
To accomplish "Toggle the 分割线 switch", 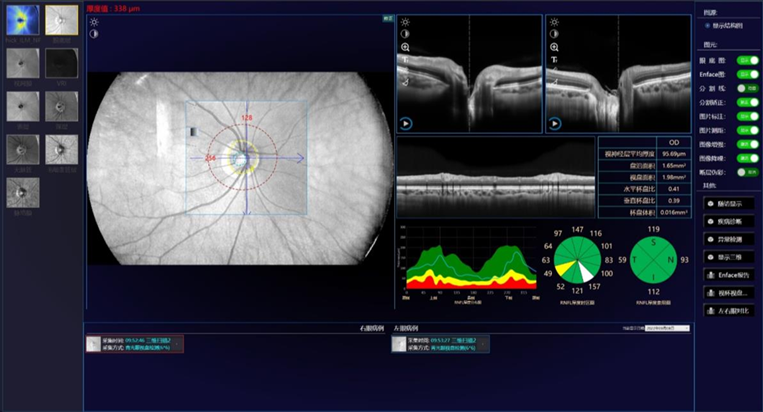I will coord(744,88).
